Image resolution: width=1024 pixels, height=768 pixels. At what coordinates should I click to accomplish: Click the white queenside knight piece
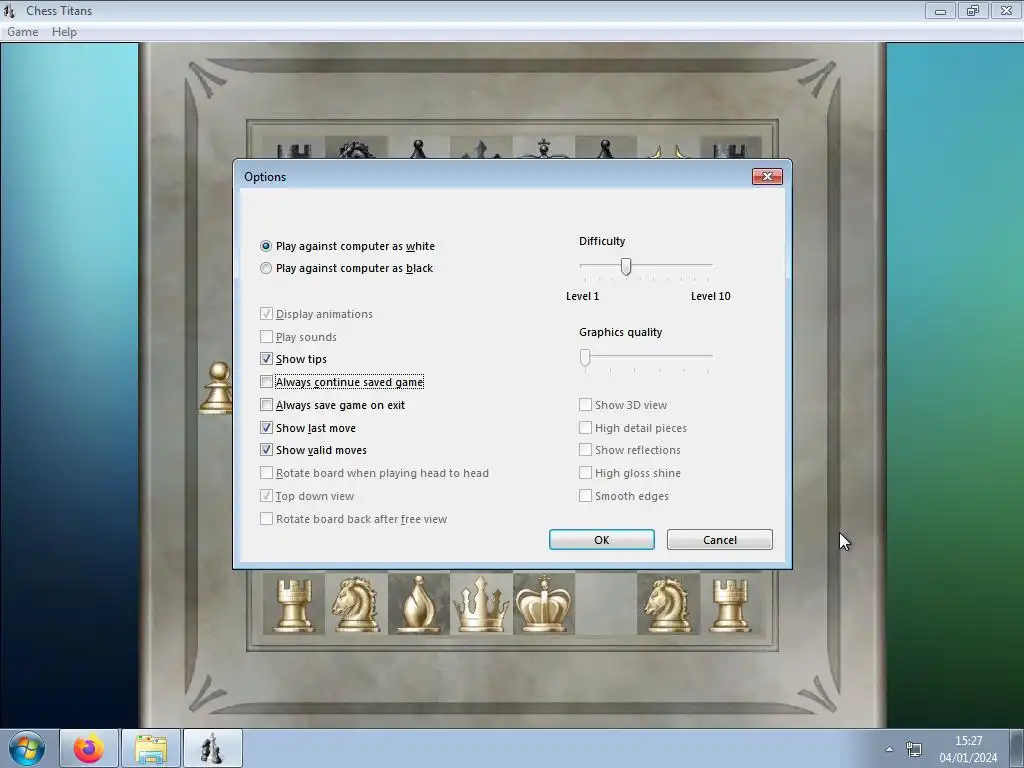(356, 605)
